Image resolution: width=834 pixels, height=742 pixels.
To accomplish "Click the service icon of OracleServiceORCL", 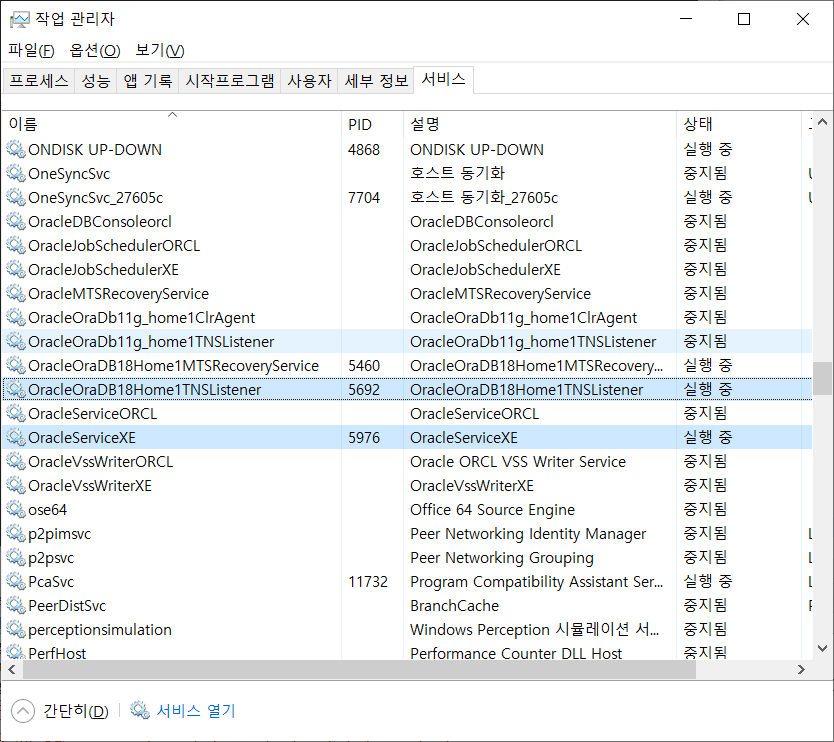I will pyautogui.click(x=16, y=413).
